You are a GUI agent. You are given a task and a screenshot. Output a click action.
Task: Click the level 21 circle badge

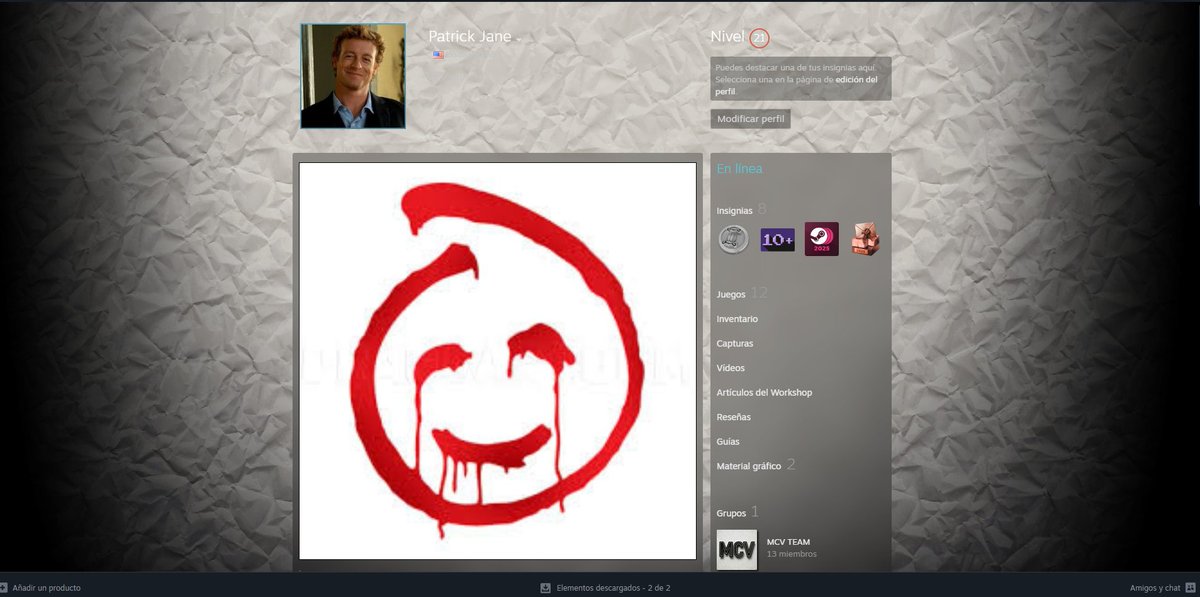tap(759, 38)
